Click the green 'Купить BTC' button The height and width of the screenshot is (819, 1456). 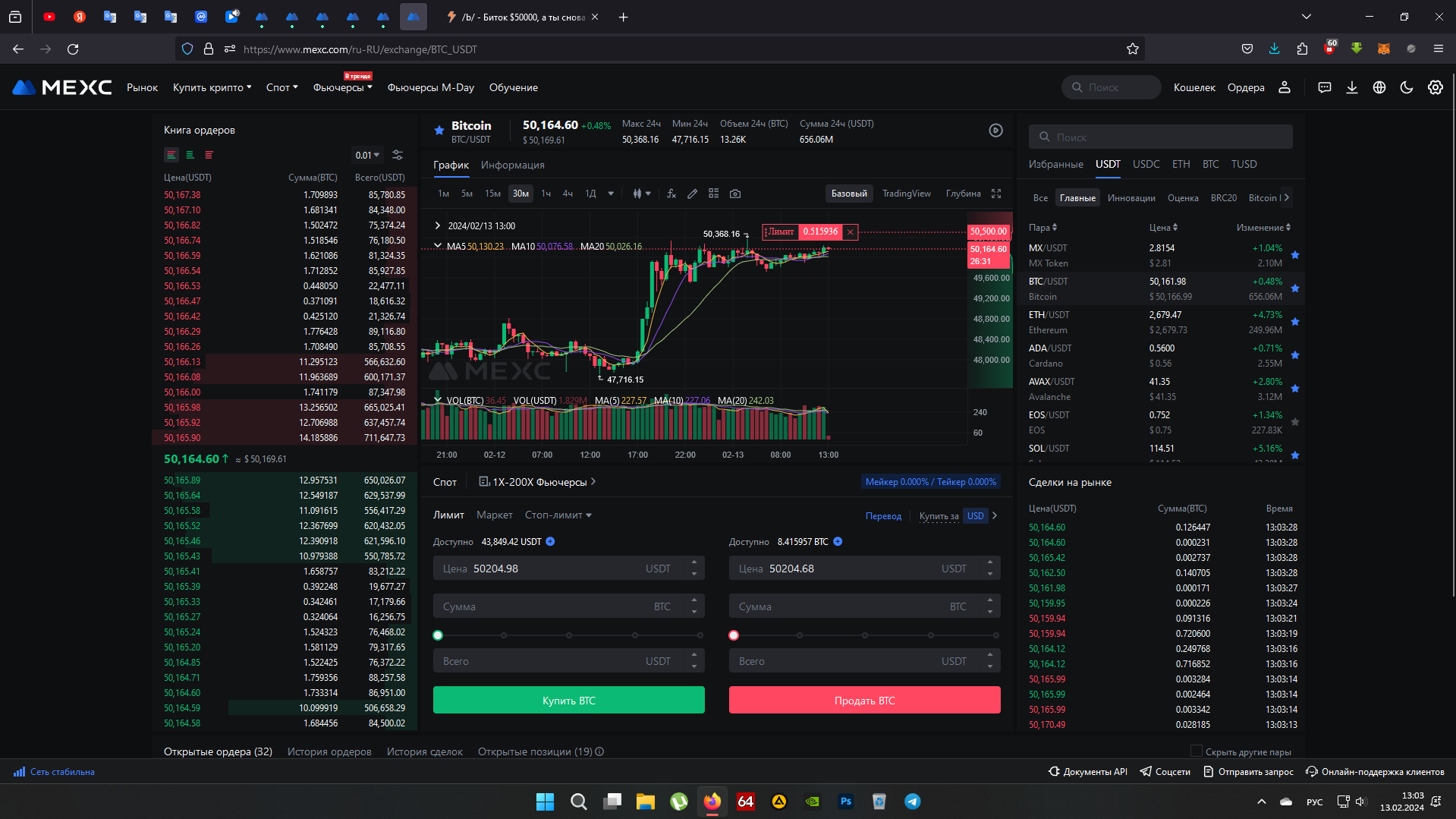click(x=569, y=700)
